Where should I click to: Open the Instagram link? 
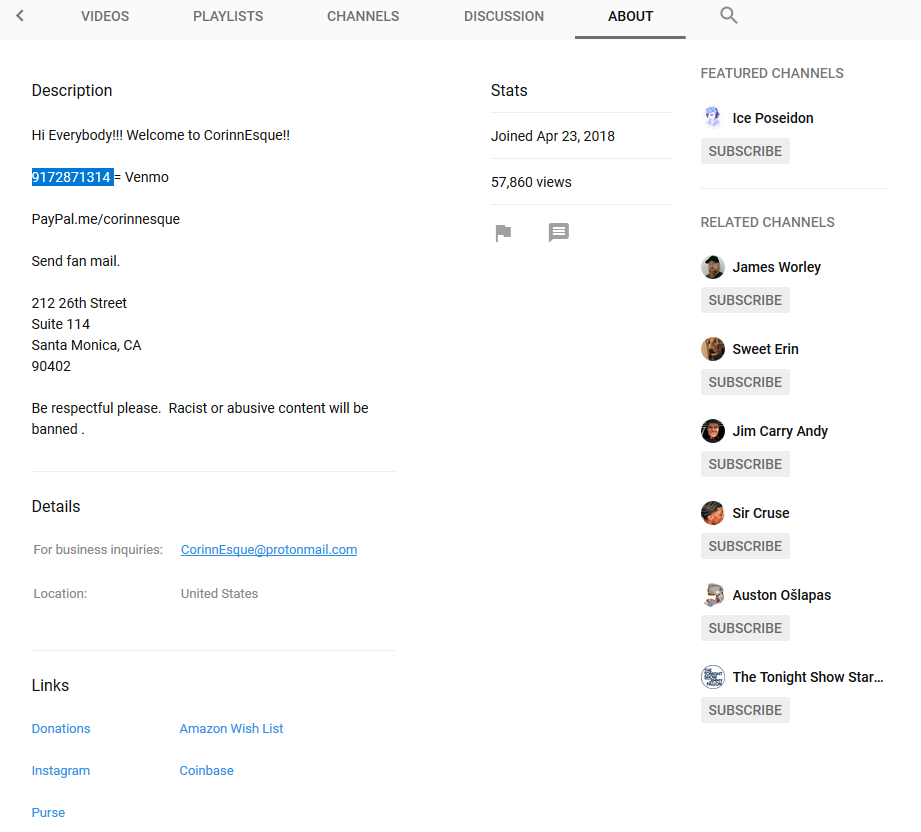[x=60, y=770]
